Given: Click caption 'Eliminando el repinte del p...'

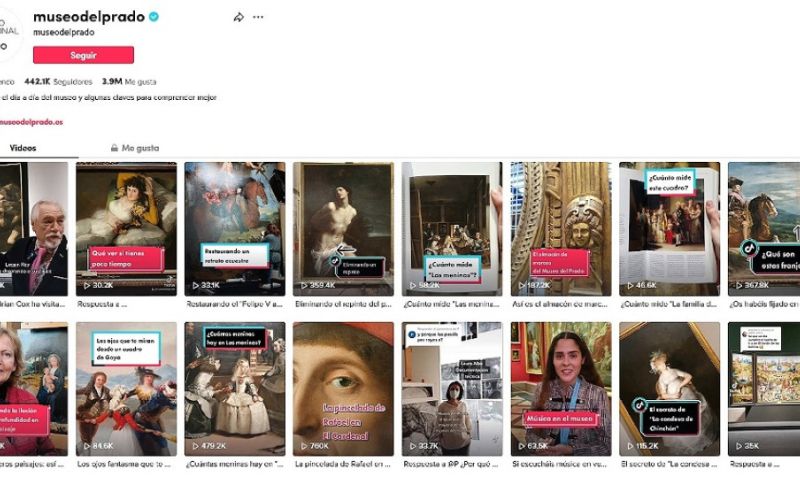Looking at the screenshot, I should point(343,304).
